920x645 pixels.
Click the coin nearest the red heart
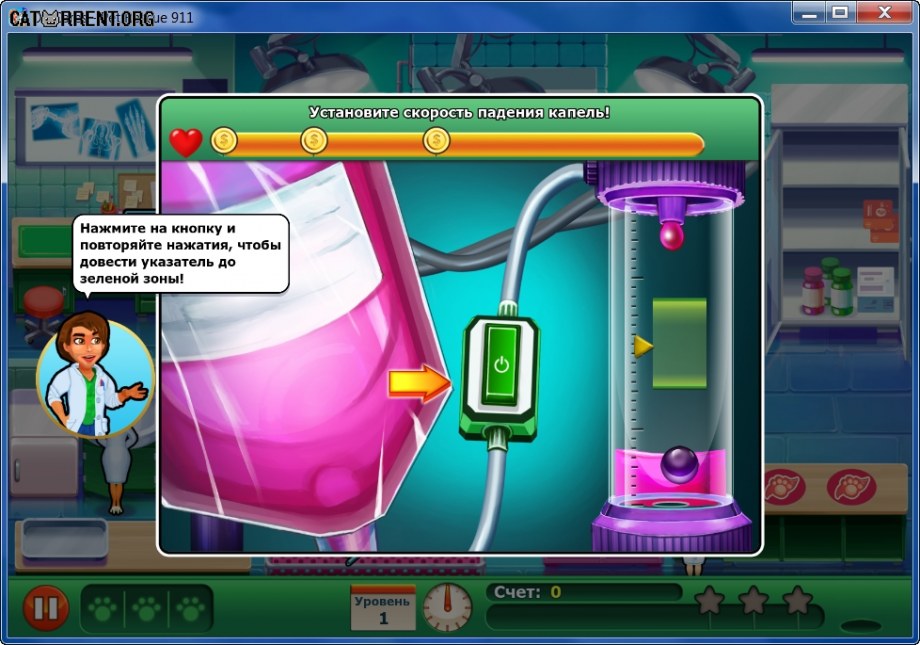[224, 141]
